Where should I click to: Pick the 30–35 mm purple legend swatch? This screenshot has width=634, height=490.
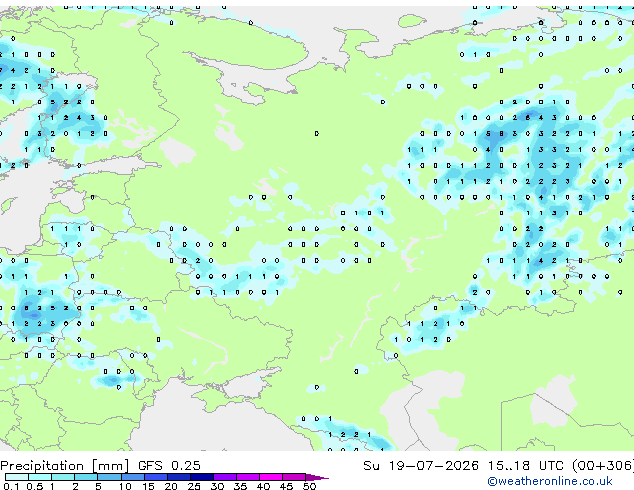[x=225, y=477]
